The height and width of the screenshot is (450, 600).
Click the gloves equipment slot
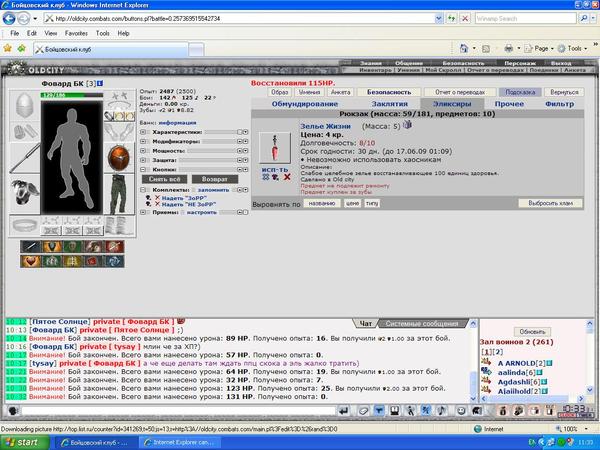click(119, 132)
